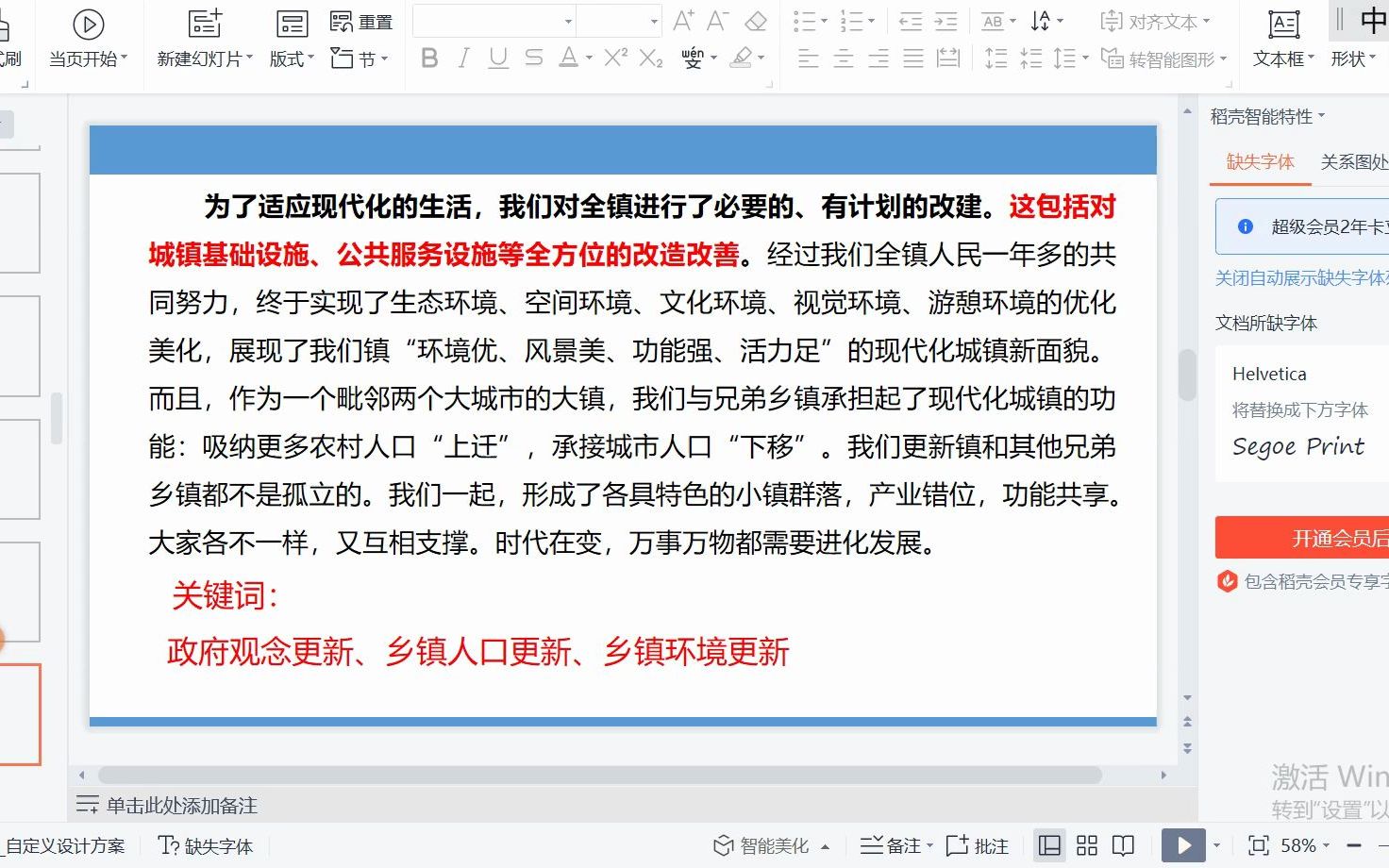Click the distributed alignment icon

(948, 58)
